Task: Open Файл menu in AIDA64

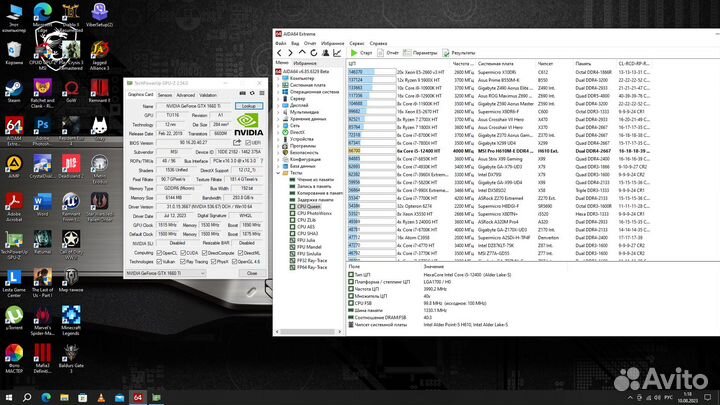Action: coord(281,43)
